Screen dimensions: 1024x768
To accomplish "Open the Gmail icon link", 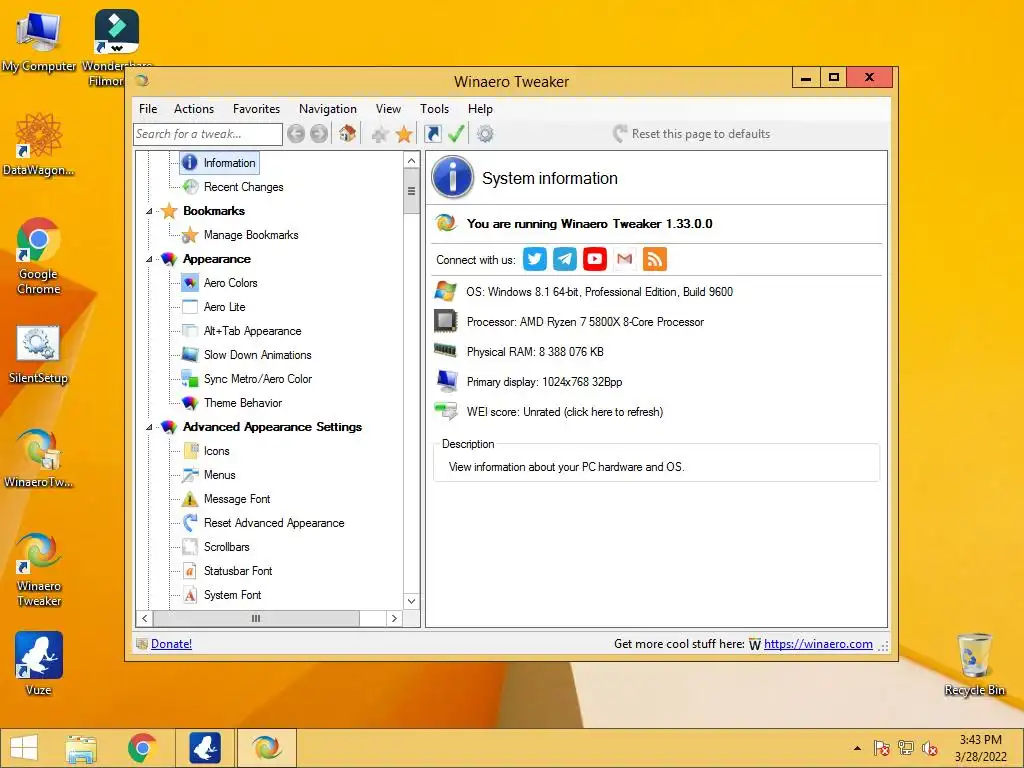I will [625, 259].
